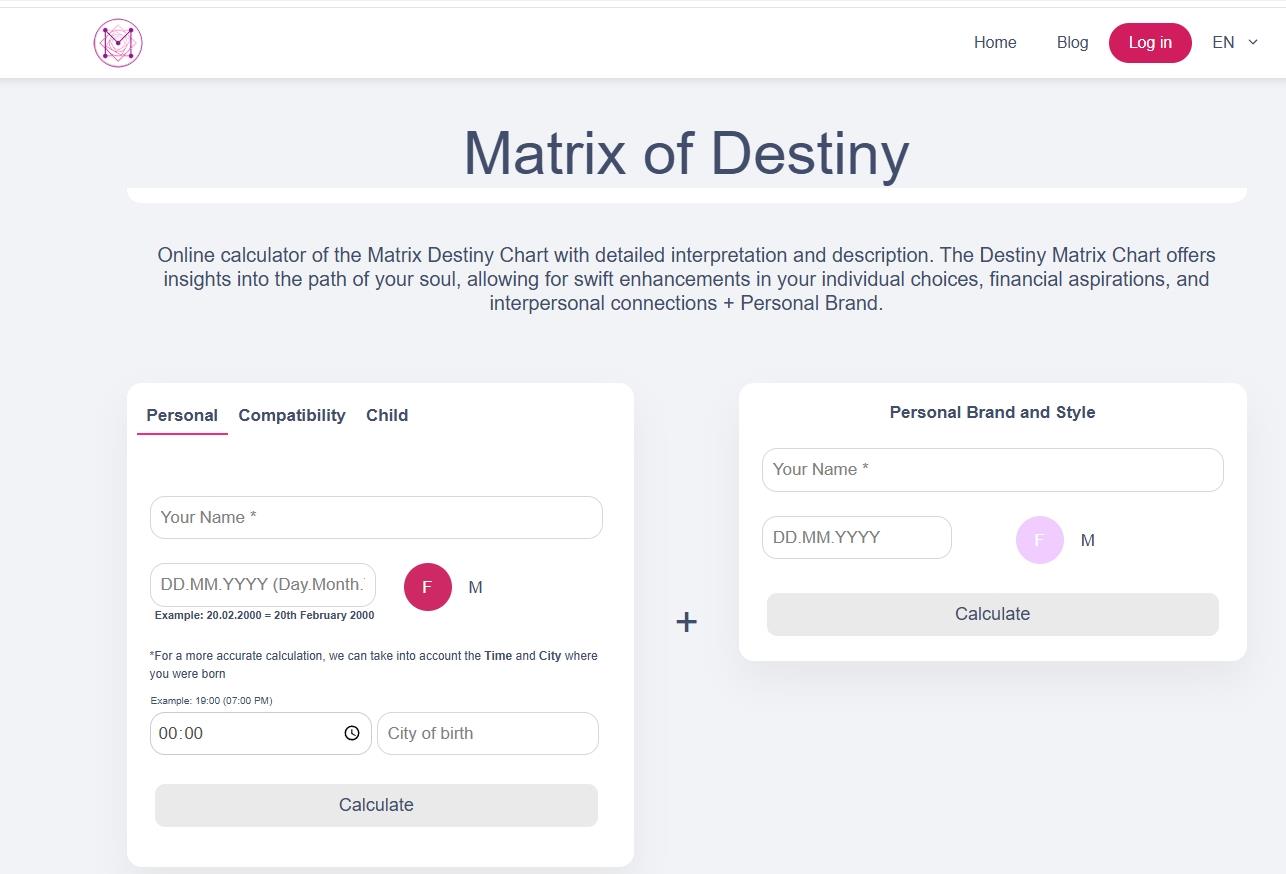Click the Your Name field in Personal form

coord(375,517)
